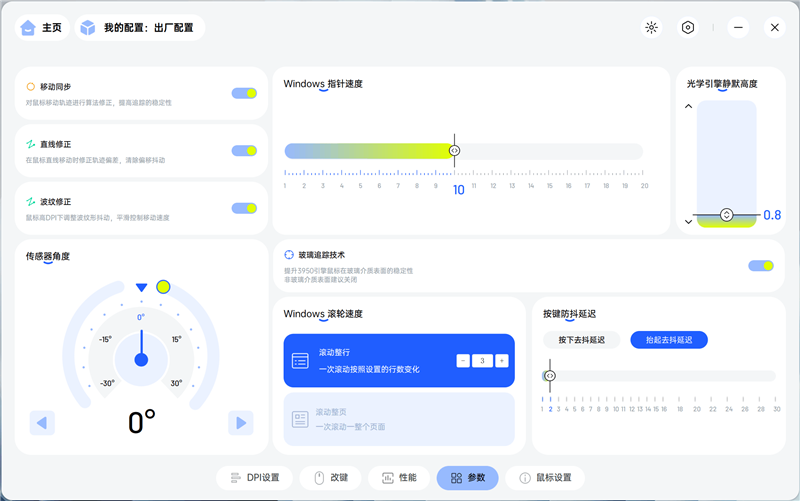This screenshot has width=800, height=501.
Task: Click pointer speed tick labeled 15
Action: click(549, 186)
